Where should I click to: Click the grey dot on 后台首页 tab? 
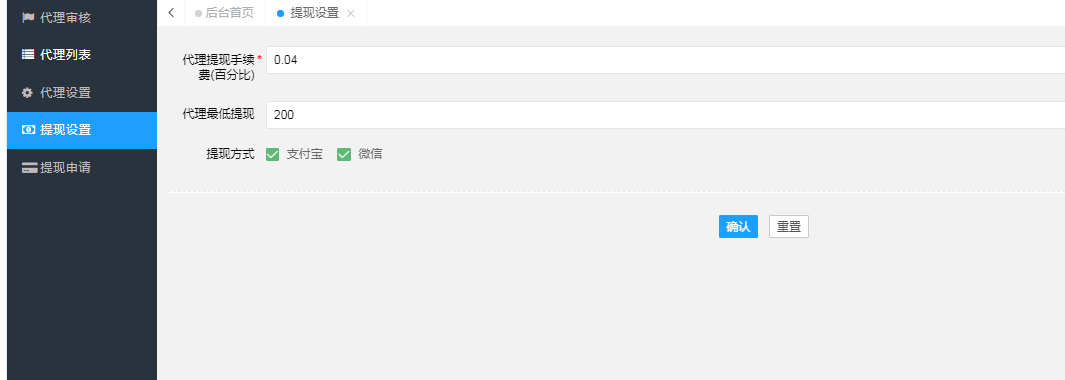(x=198, y=14)
